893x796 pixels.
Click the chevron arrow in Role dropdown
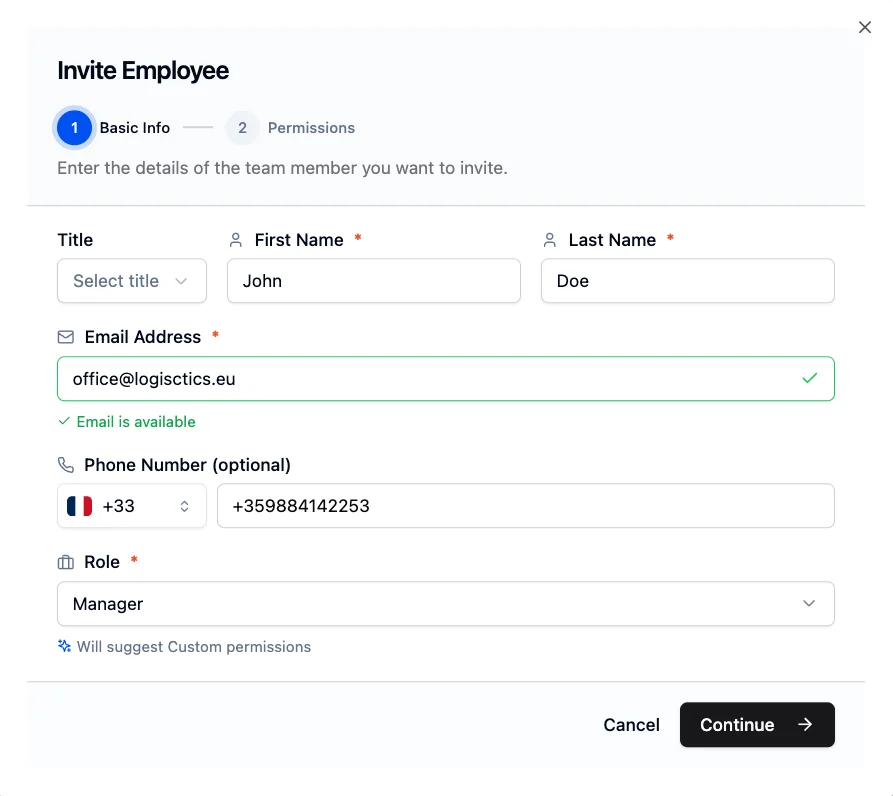click(809, 603)
